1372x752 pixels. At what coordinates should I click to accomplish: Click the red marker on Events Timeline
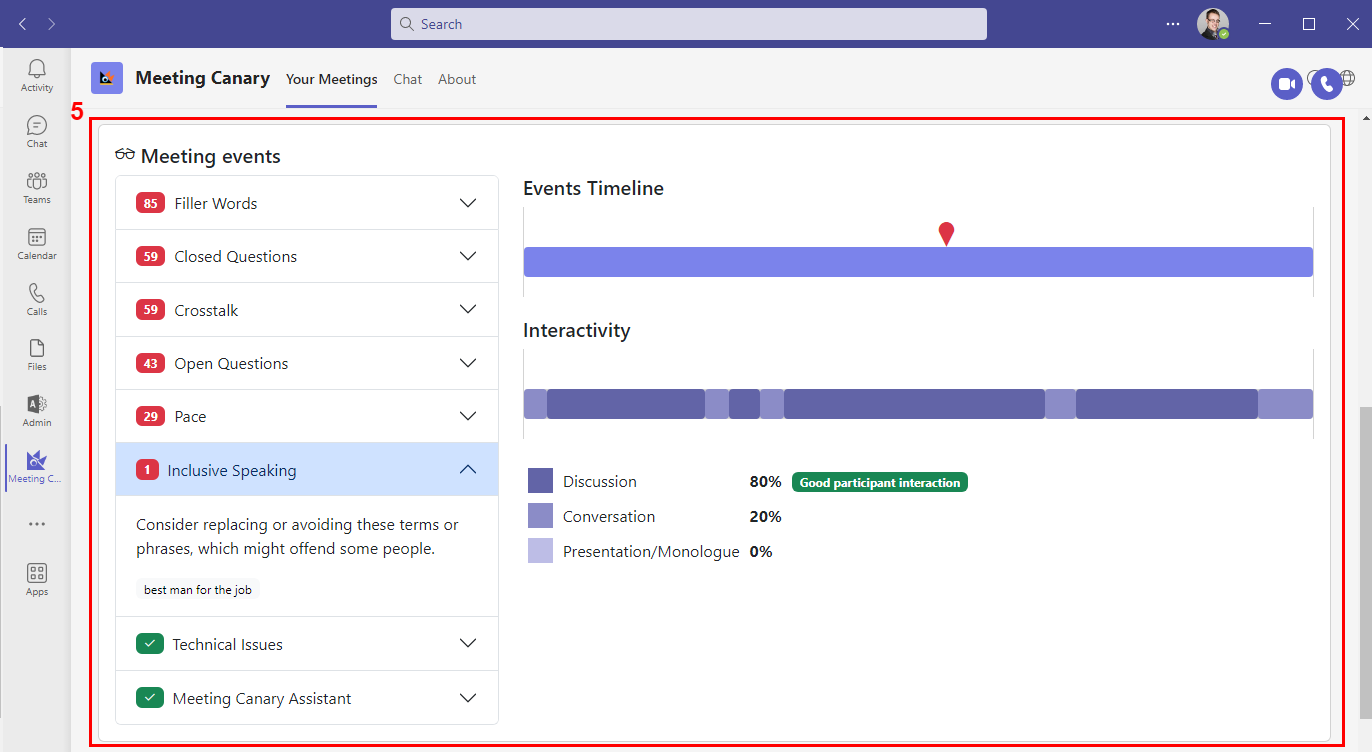[946, 234]
